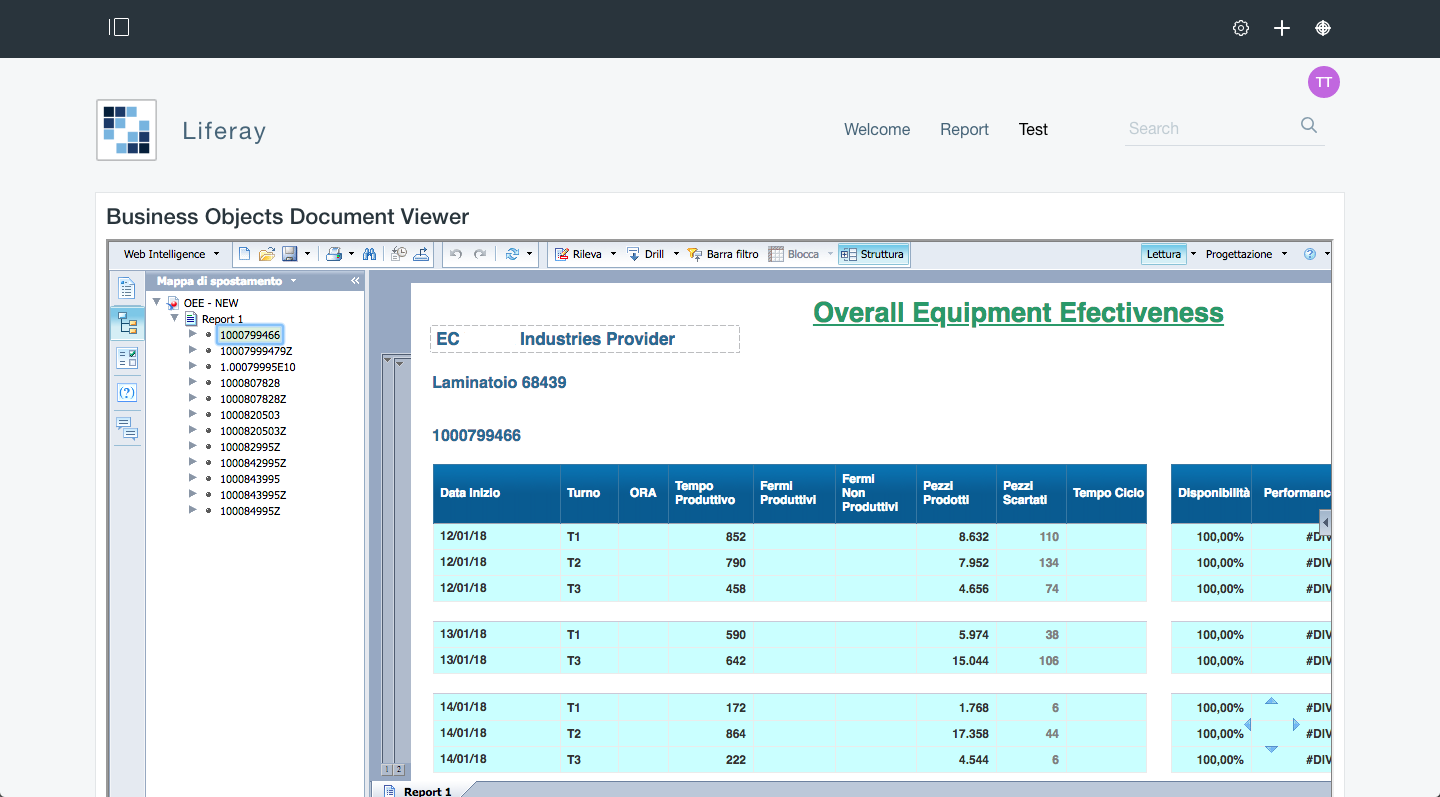Viewport: 1440px width, 797px height.
Task: Open find with the binoculars icon
Action: 369,254
